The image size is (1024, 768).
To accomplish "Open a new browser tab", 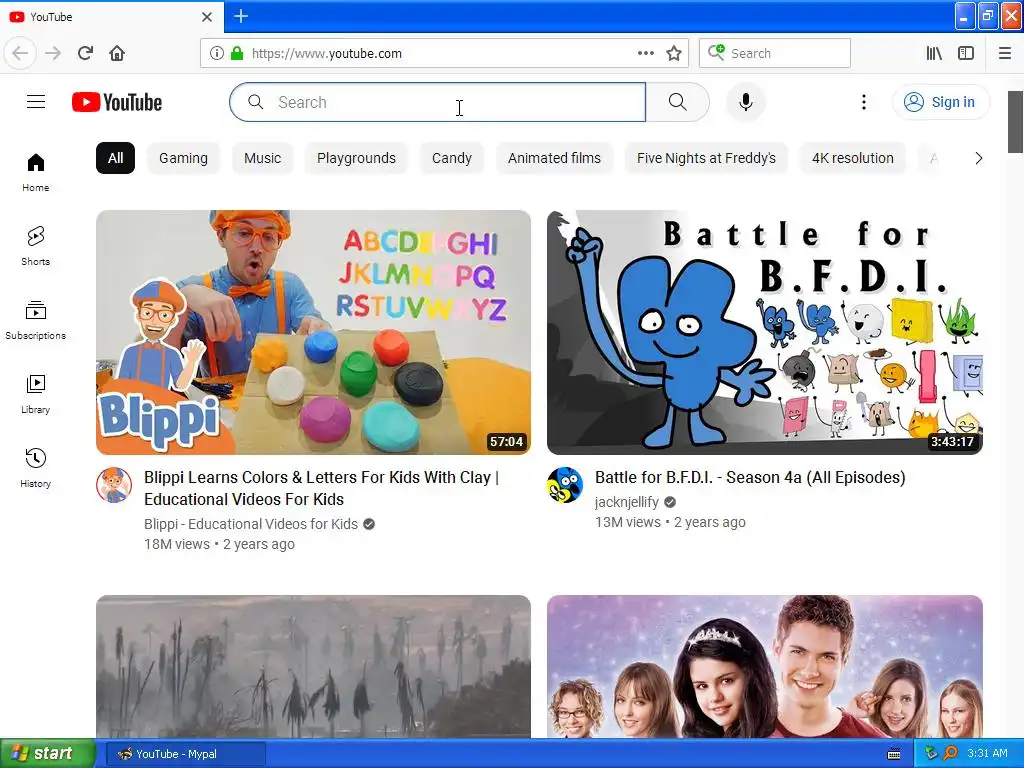I will pos(241,16).
